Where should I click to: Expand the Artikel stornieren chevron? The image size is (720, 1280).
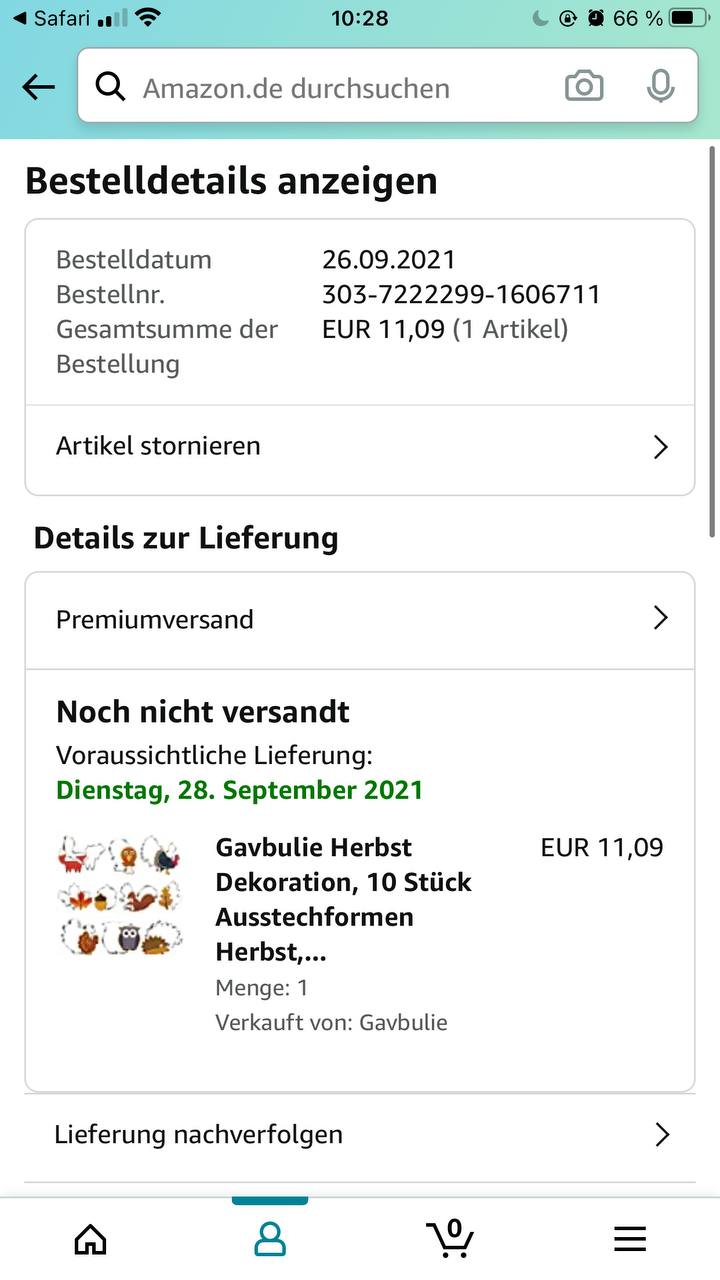tap(660, 446)
